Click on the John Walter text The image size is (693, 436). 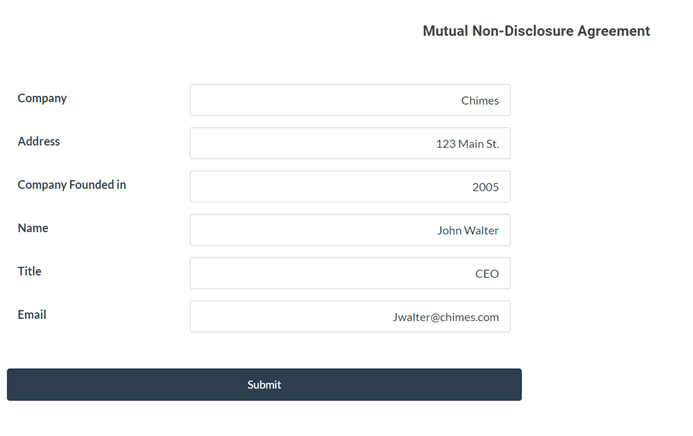(x=468, y=231)
